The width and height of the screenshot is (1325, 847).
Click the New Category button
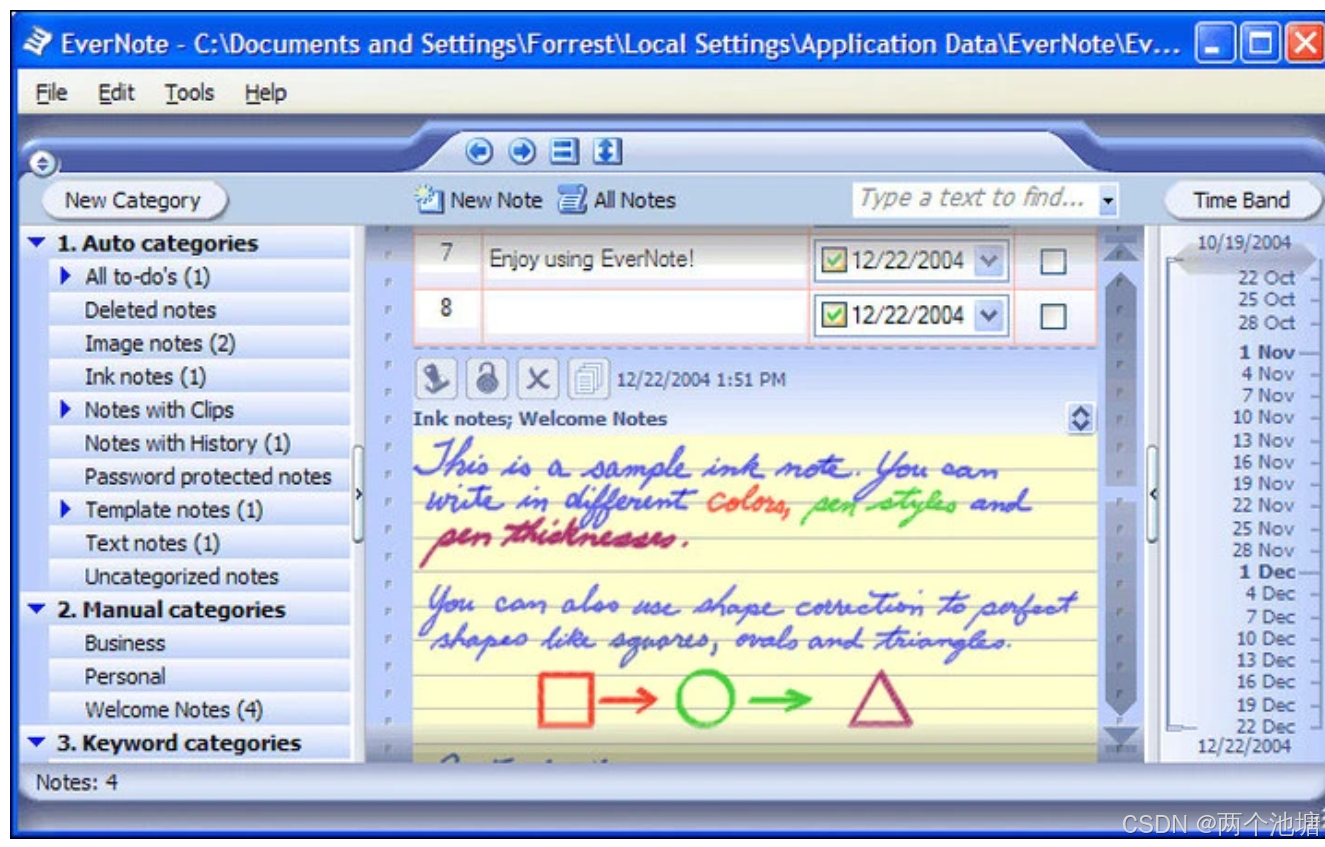133,200
